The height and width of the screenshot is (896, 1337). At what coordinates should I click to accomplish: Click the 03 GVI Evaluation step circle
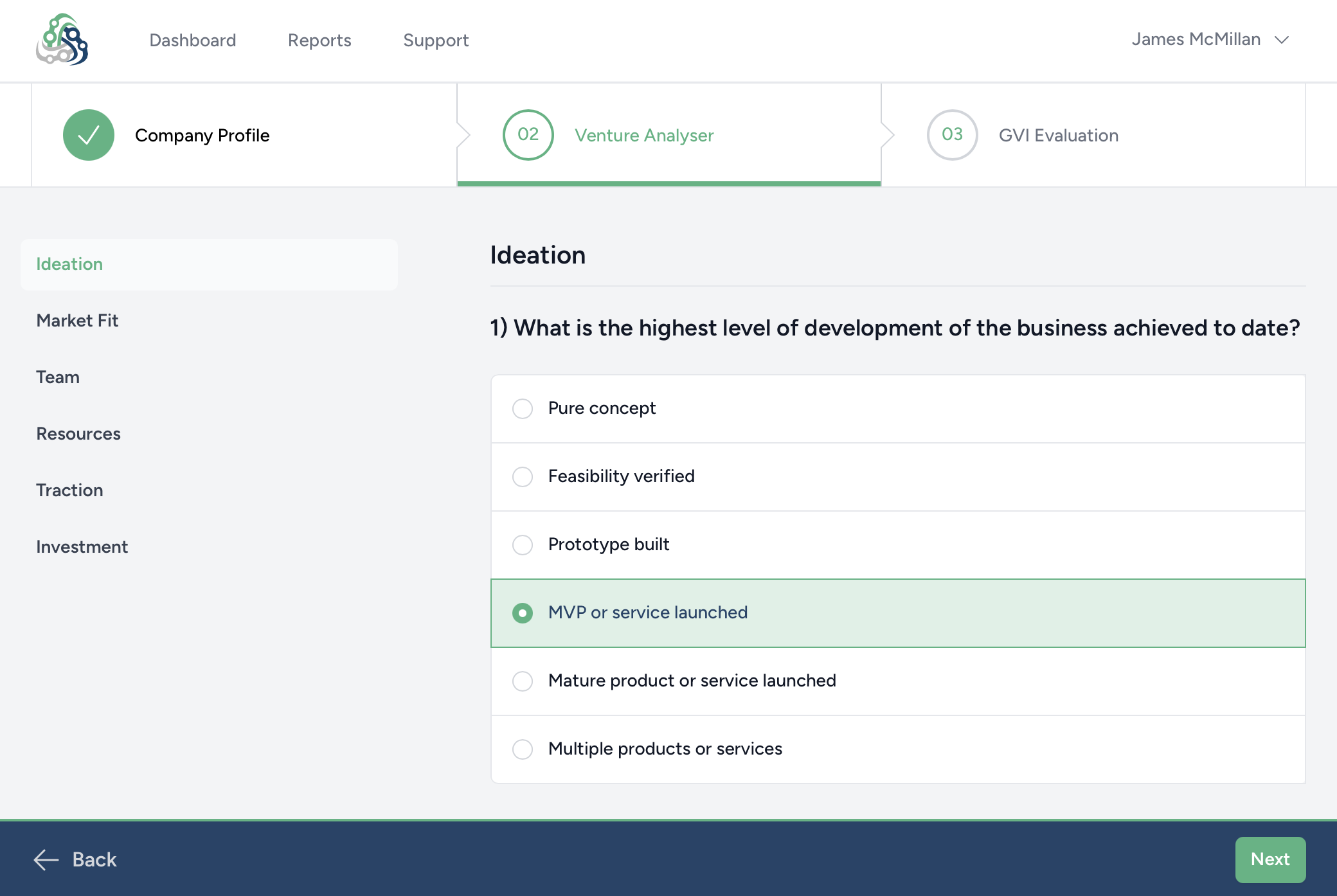pyautogui.click(x=951, y=135)
